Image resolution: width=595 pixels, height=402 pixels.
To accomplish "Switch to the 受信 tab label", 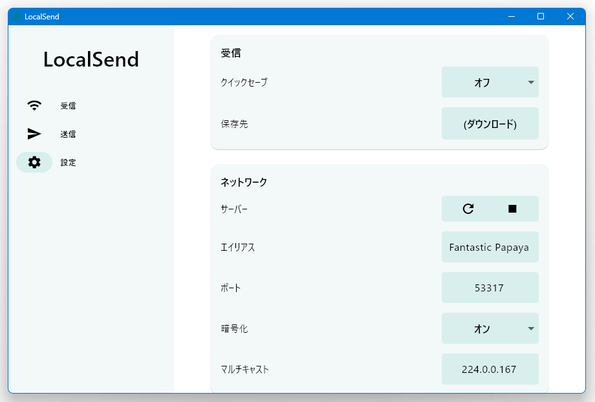I will (68, 106).
